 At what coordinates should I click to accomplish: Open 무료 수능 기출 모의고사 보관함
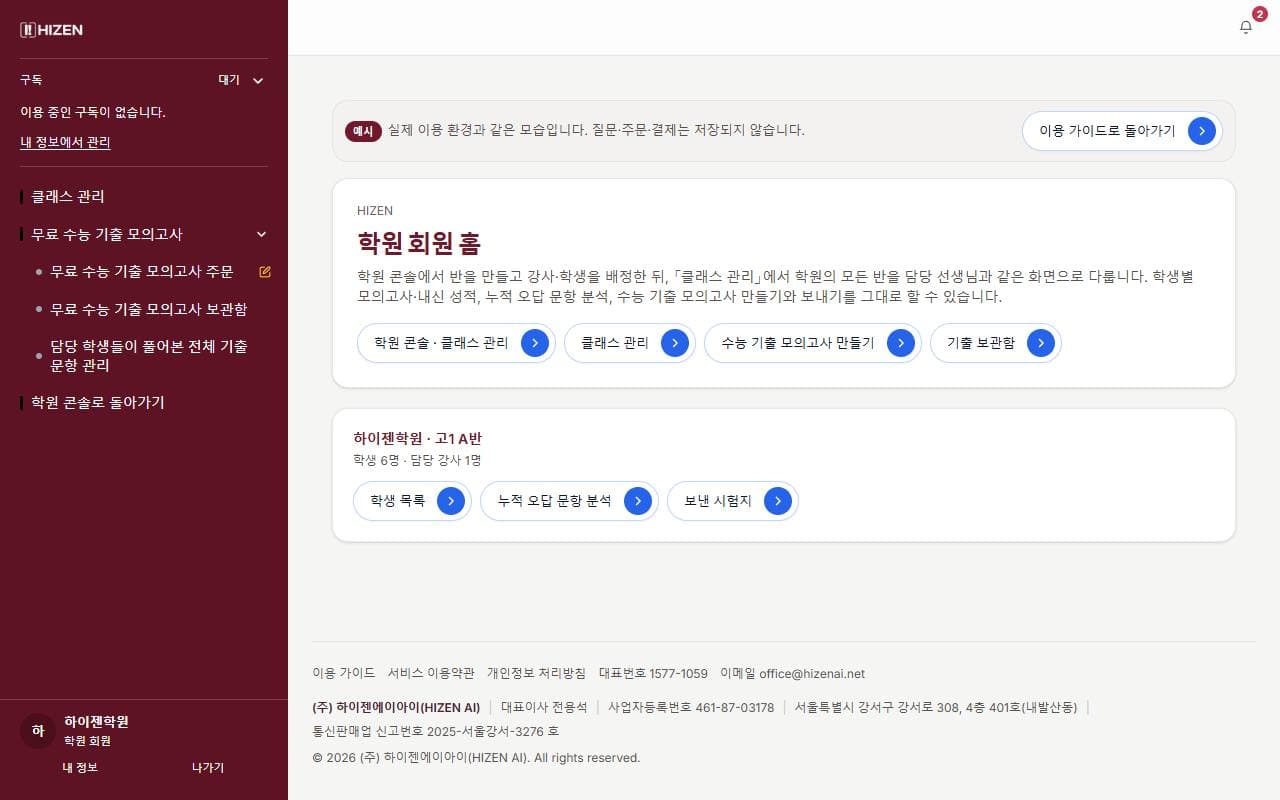coord(149,309)
